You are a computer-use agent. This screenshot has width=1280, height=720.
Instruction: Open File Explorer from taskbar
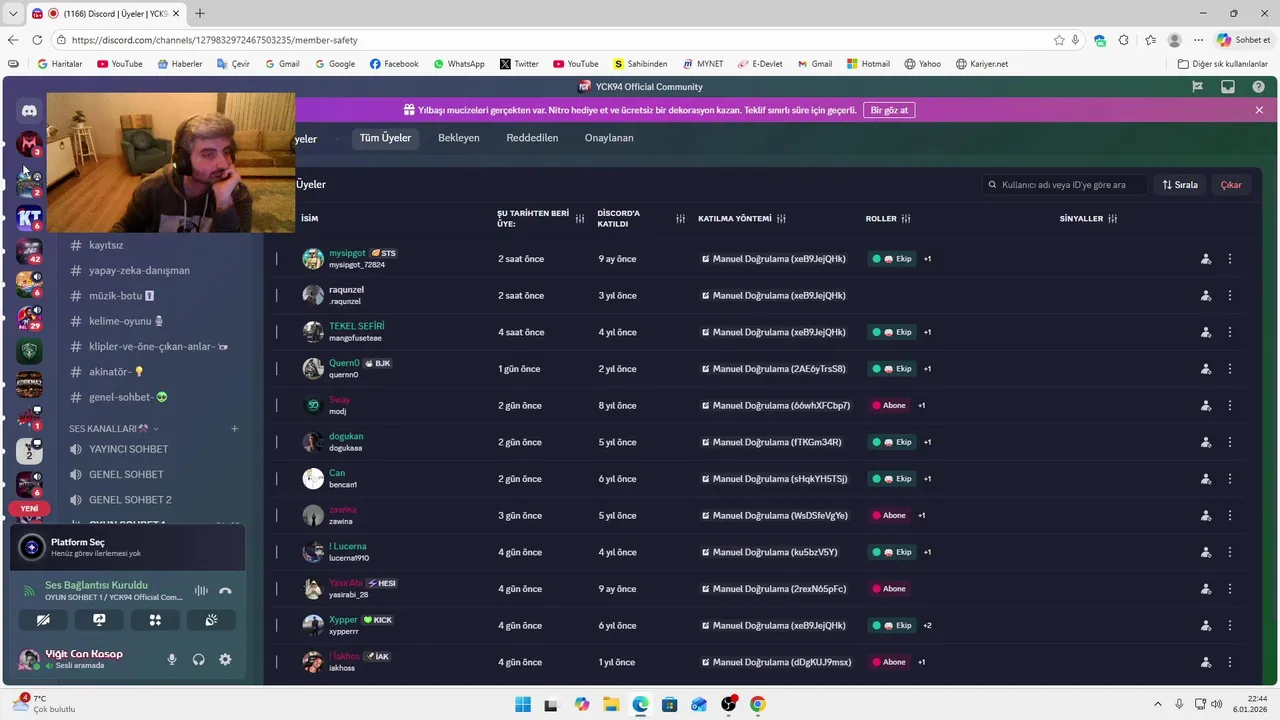pyautogui.click(x=611, y=704)
